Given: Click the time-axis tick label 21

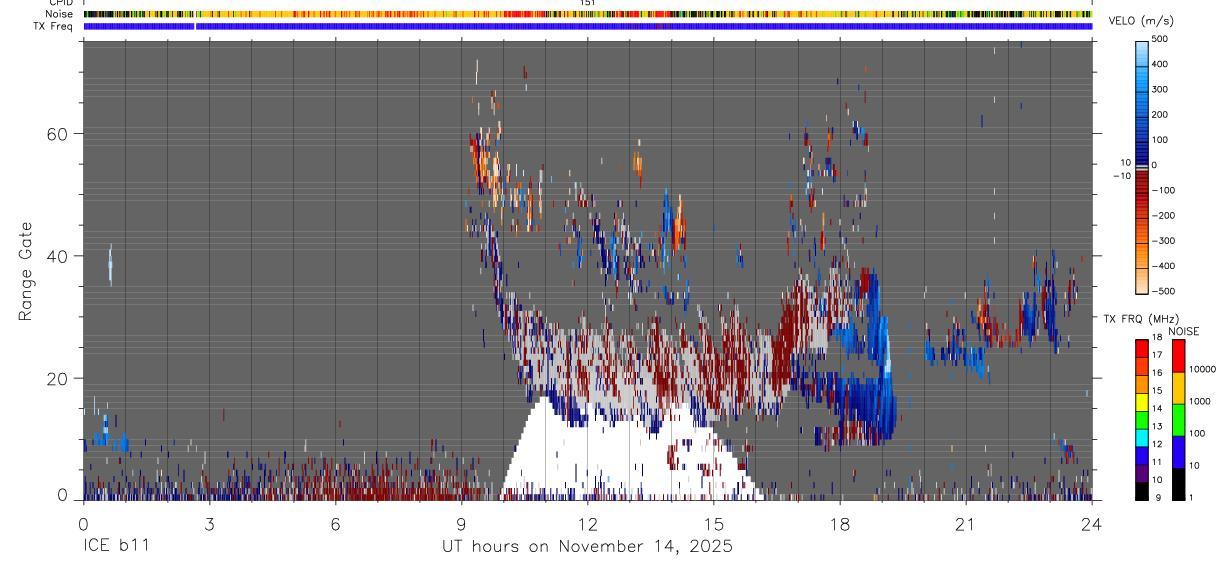Looking at the screenshot, I should click(x=965, y=524).
